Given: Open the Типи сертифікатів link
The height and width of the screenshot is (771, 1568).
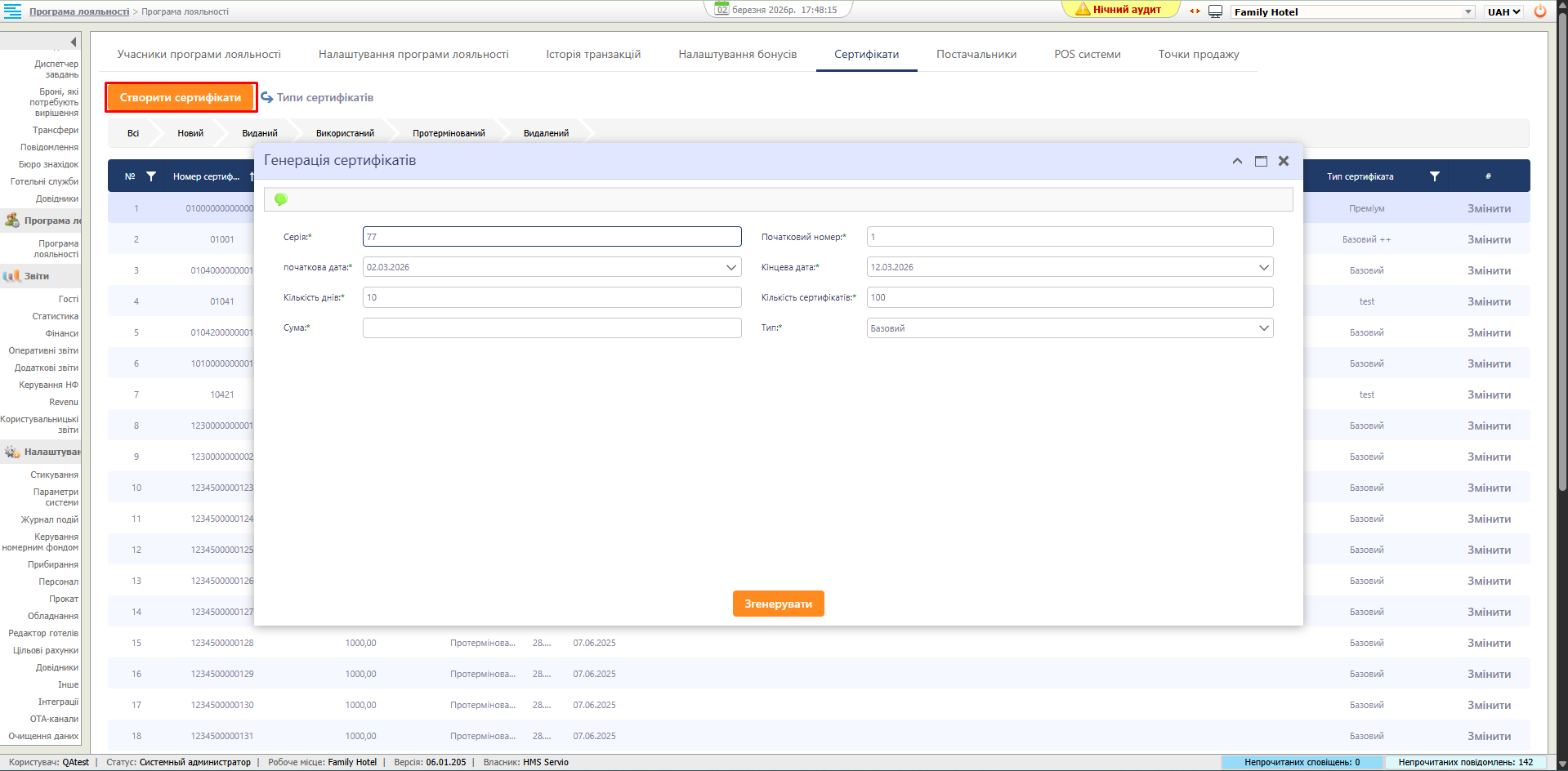Looking at the screenshot, I should tap(324, 97).
